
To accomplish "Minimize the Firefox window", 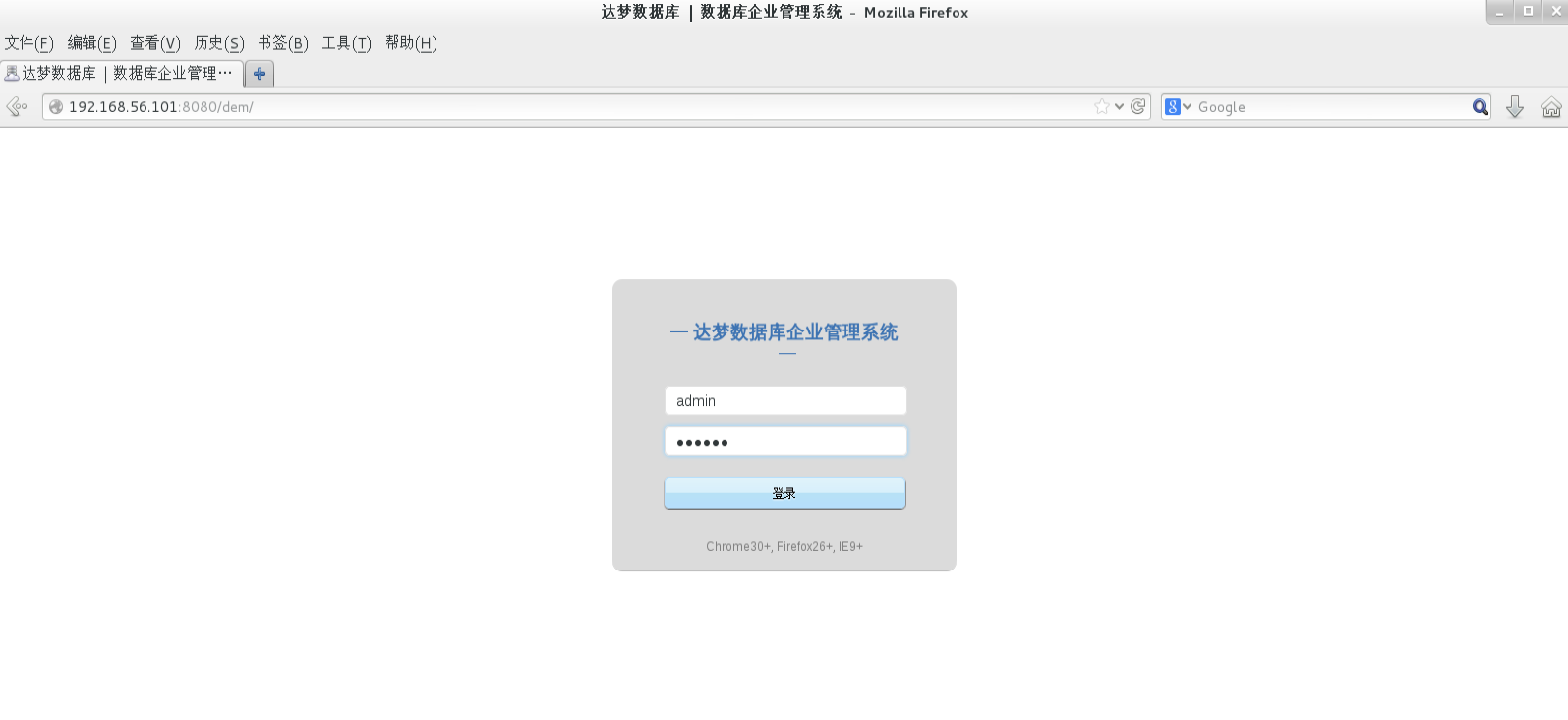I will coord(1500,12).
